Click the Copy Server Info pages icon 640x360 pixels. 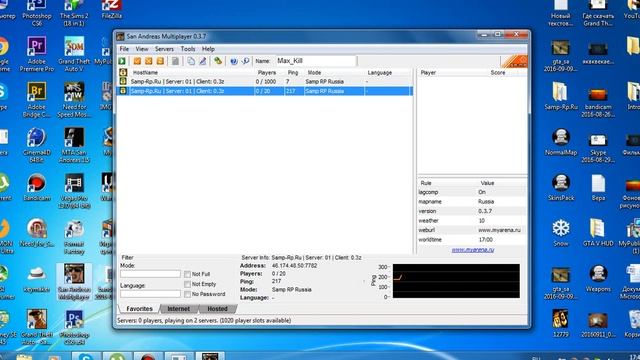click(191, 61)
